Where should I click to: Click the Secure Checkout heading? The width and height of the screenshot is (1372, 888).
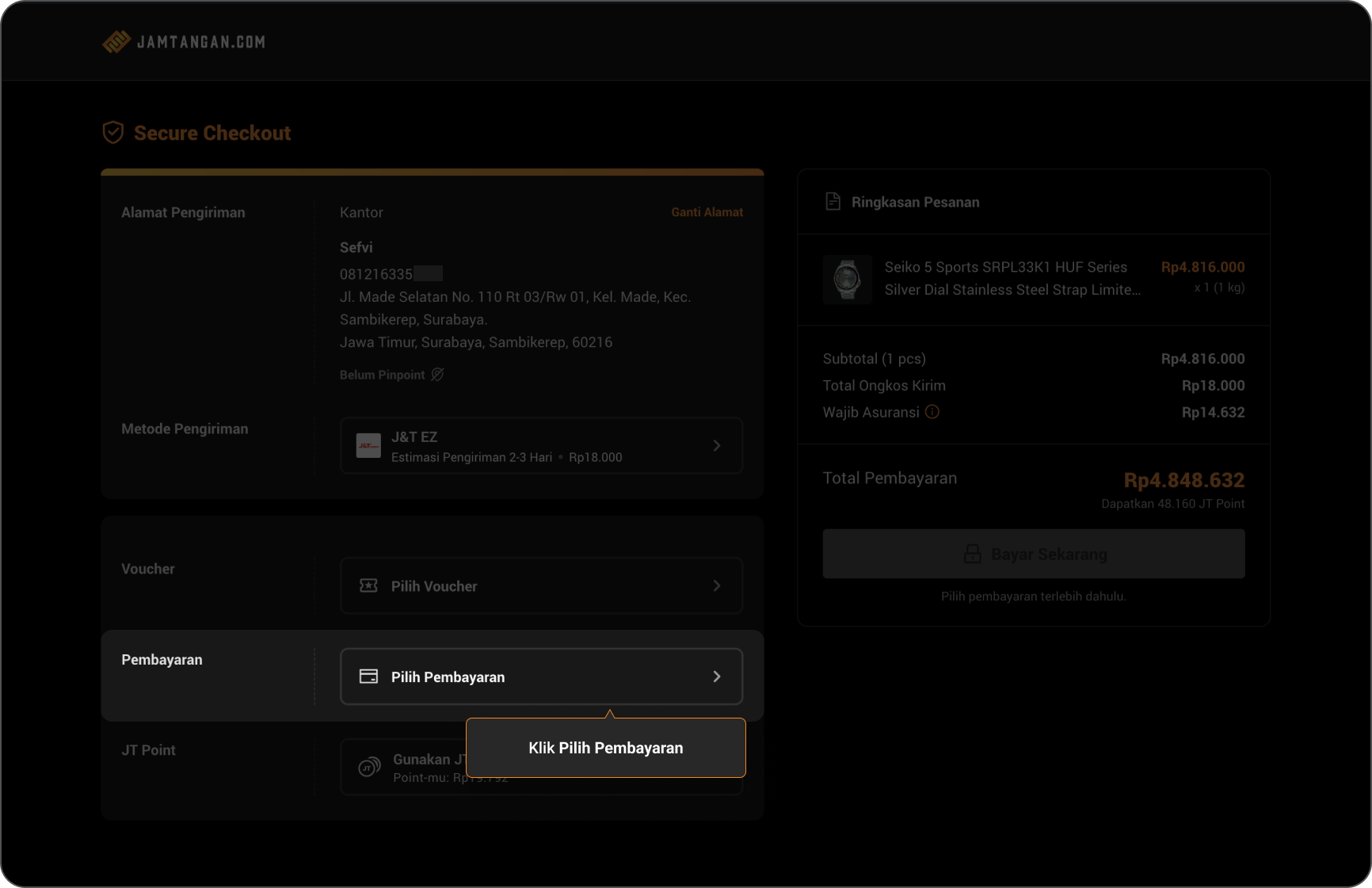[x=212, y=133]
